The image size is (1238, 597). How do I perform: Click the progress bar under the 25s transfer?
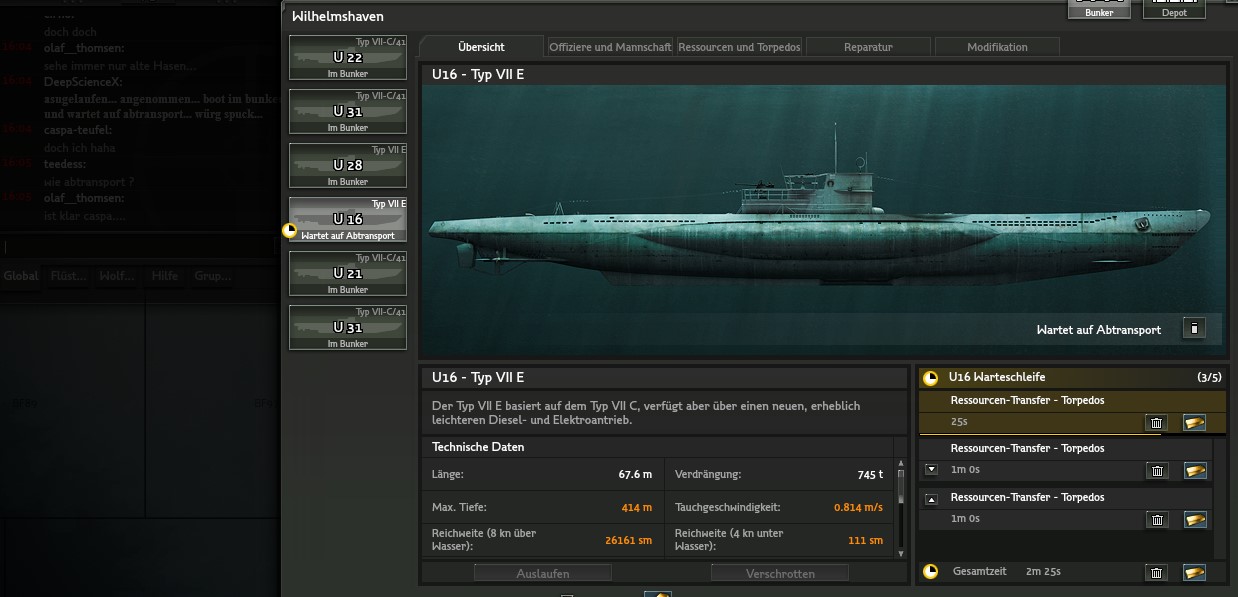[1040, 435]
